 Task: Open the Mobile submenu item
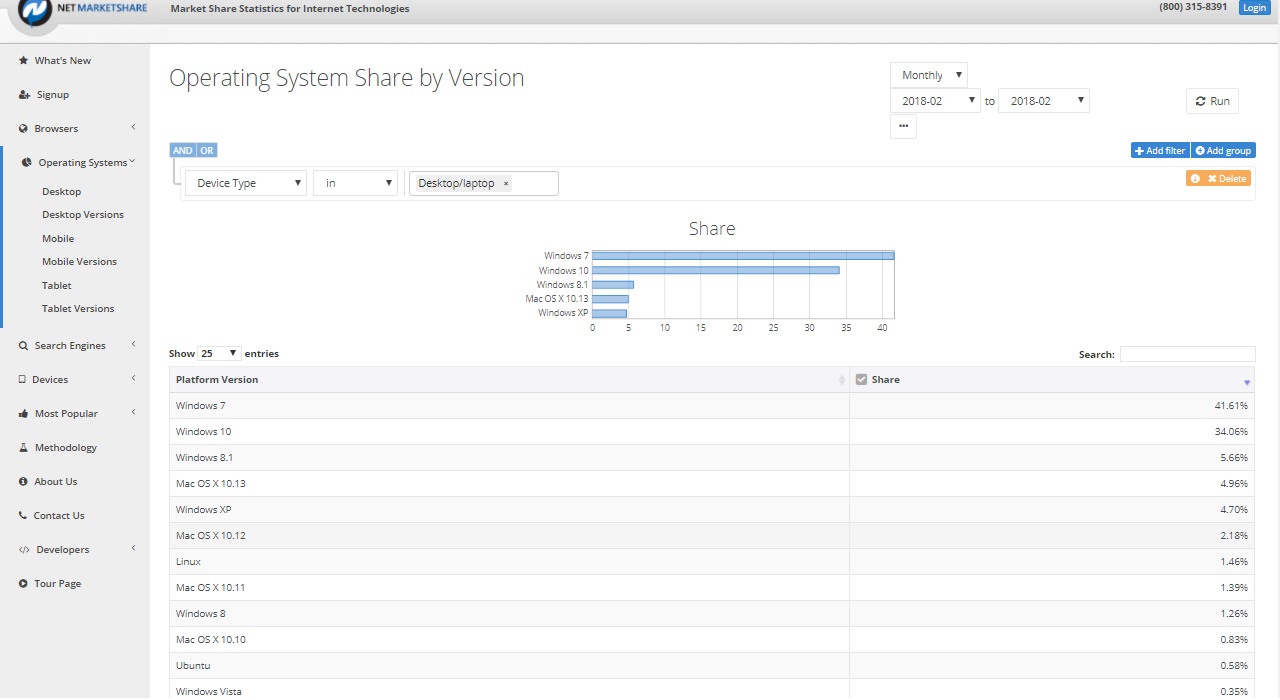click(58, 239)
